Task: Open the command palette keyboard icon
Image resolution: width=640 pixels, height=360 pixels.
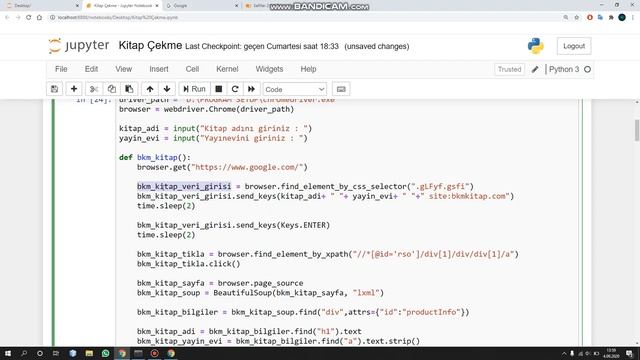Action: coord(341,89)
